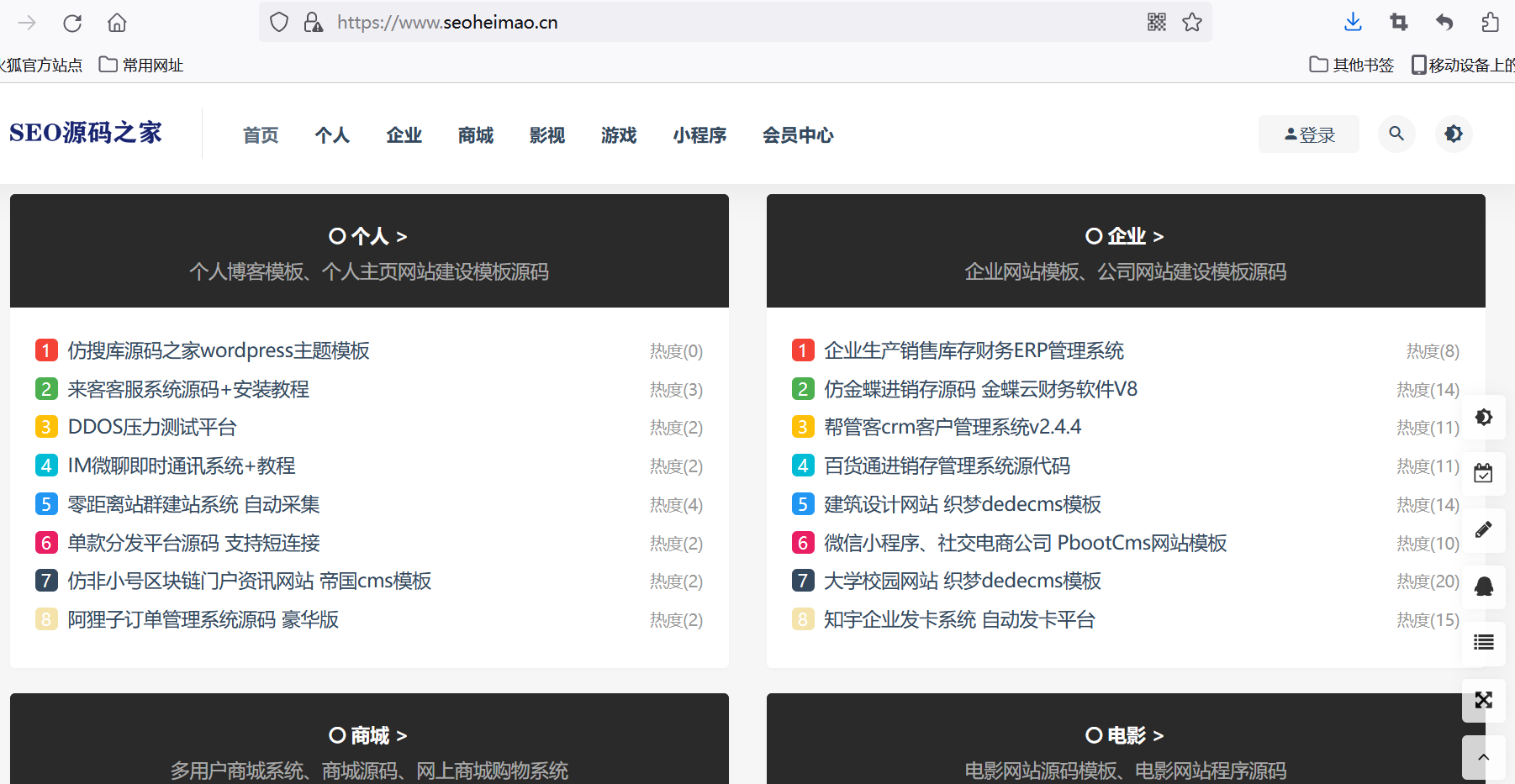Open 仿搜库源码之家wordpress主题模板
1515x784 pixels.
click(x=219, y=350)
